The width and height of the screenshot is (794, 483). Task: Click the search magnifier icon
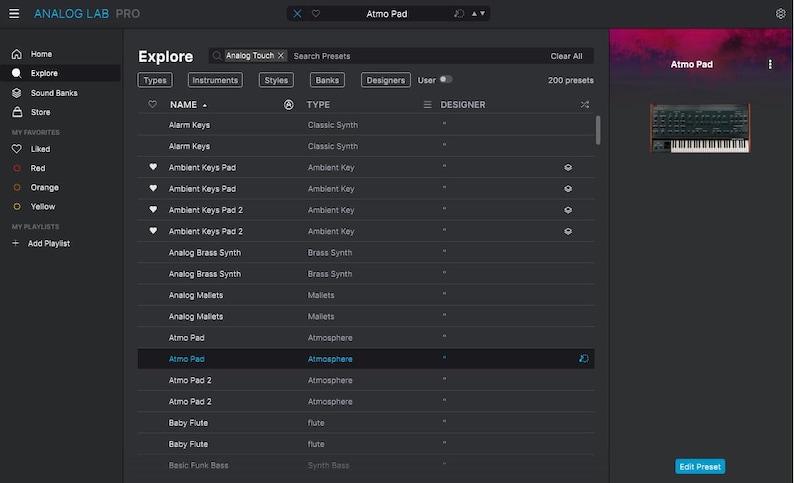(x=217, y=56)
